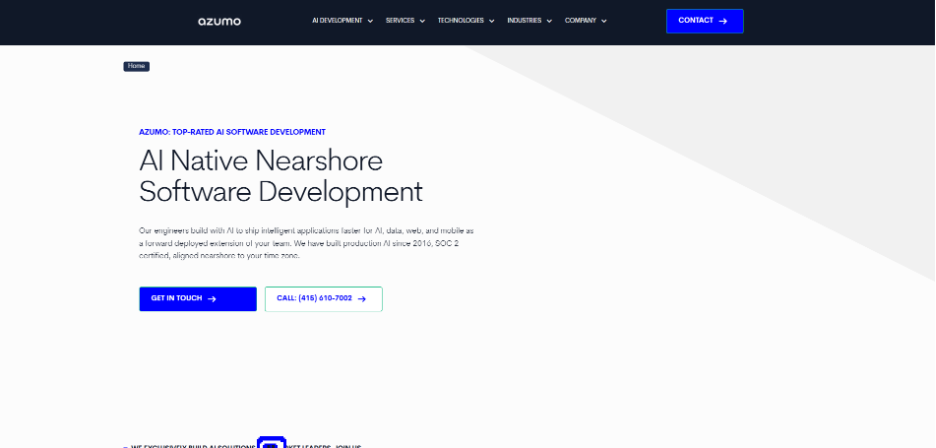Click Call (415) 610-7002 button

tap(324, 299)
